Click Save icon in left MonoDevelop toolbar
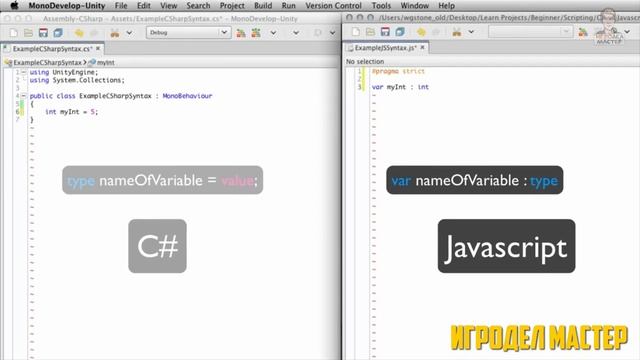Viewport: 640px width, 360px height. [43, 33]
